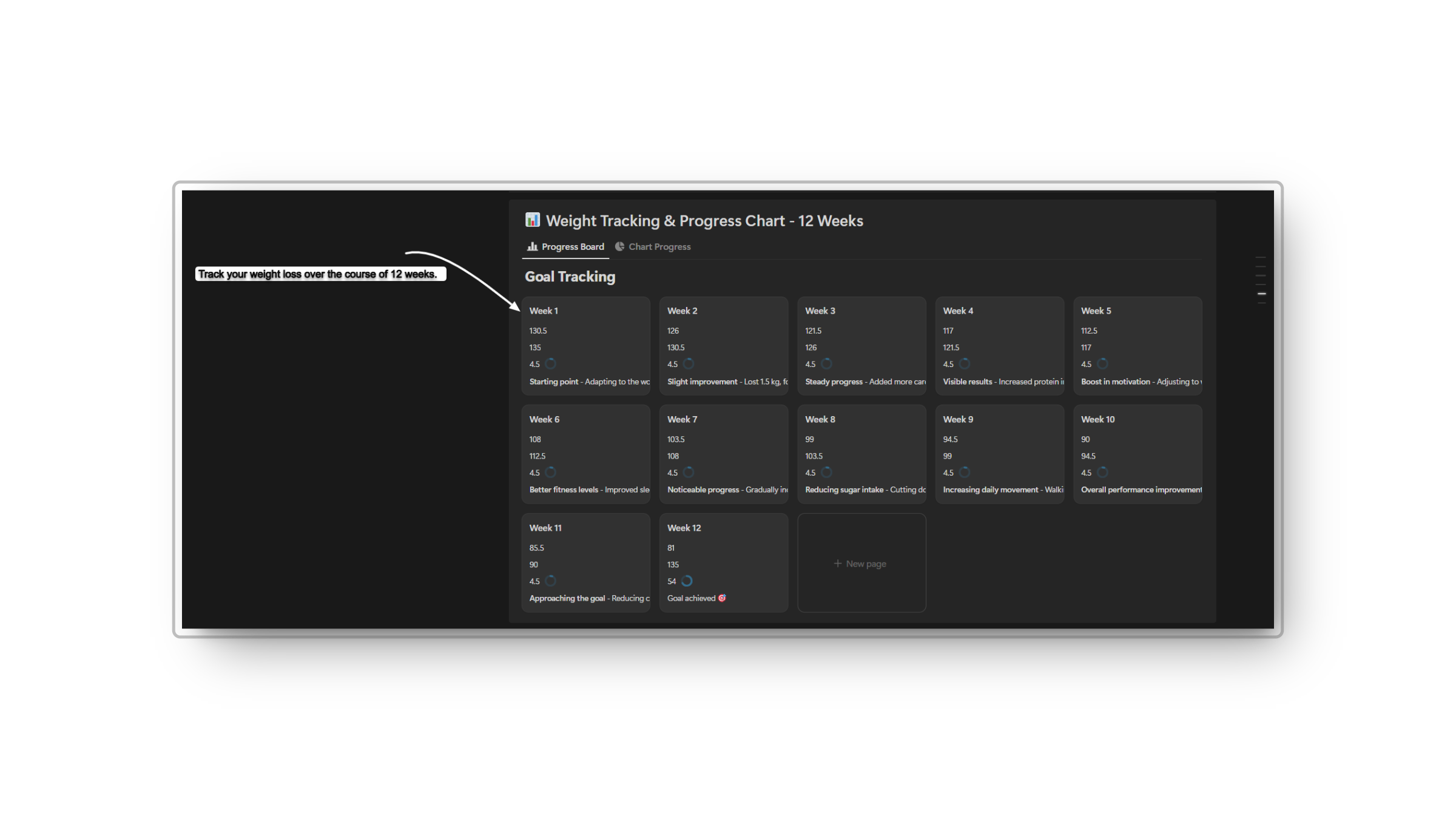
Task: Click the 130.5 value in Week 1 card
Action: pyautogui.click(x=538, y=331)
